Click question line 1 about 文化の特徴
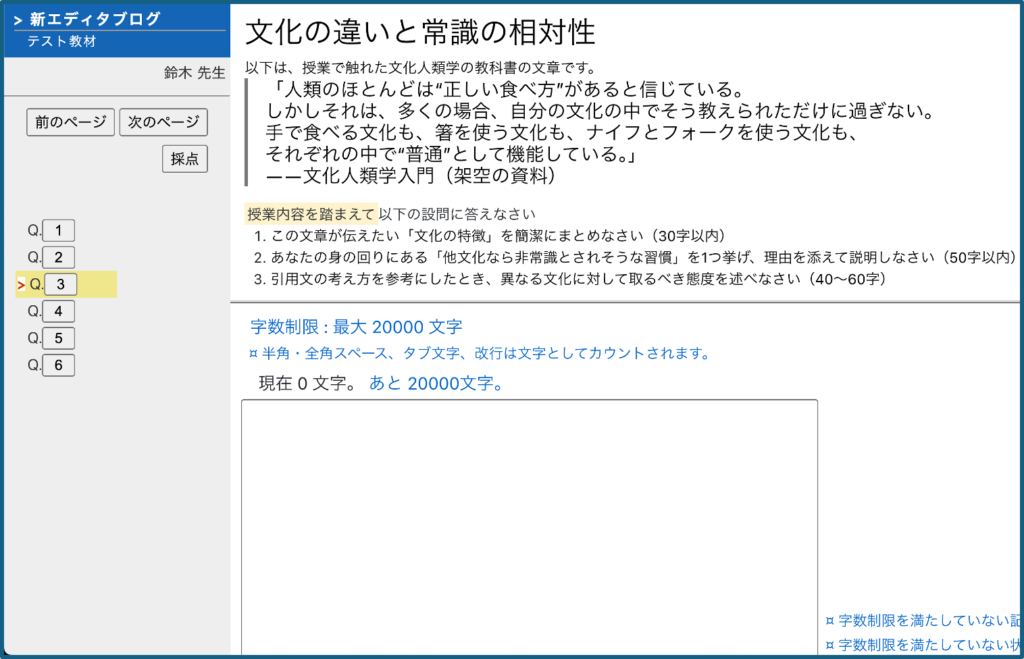Screen dimensions: 1024x659 [x=490, y=236]
